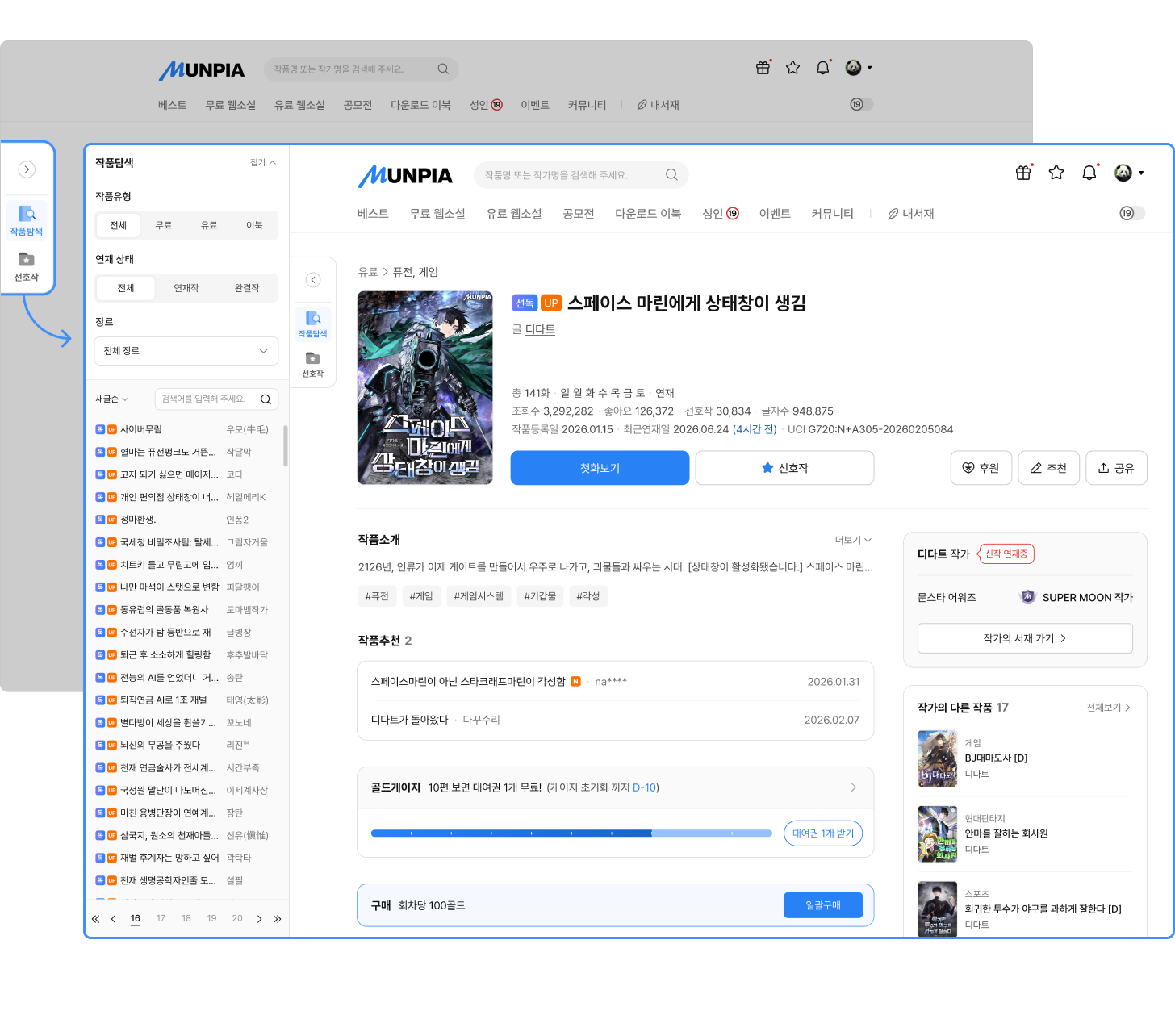Viewport: 1175px width, 1036px height.
Task: Select 무료 work type filter
Action: (164, 225)
